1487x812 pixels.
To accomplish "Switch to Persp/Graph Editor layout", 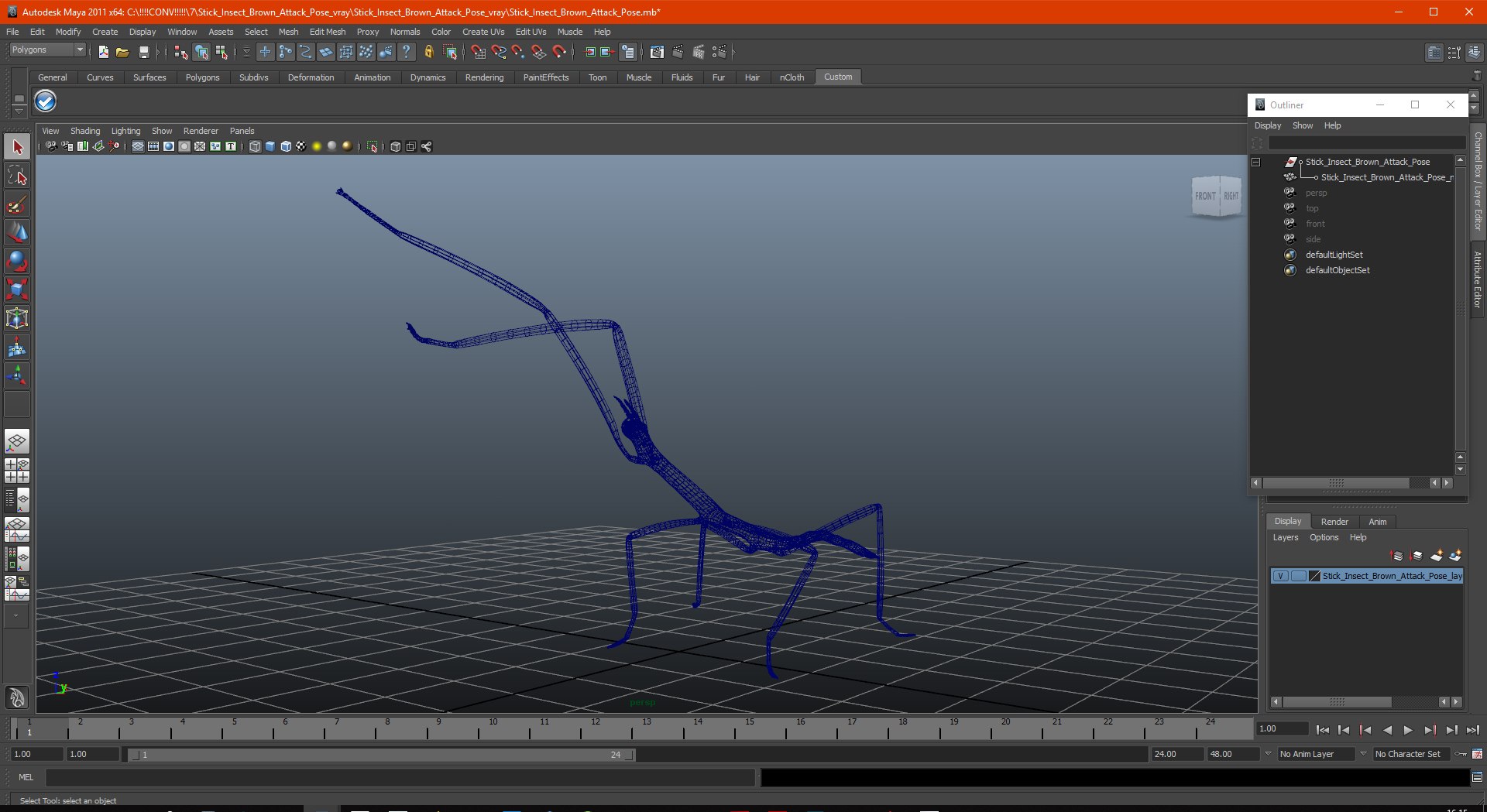I will (x=17, y=529).
